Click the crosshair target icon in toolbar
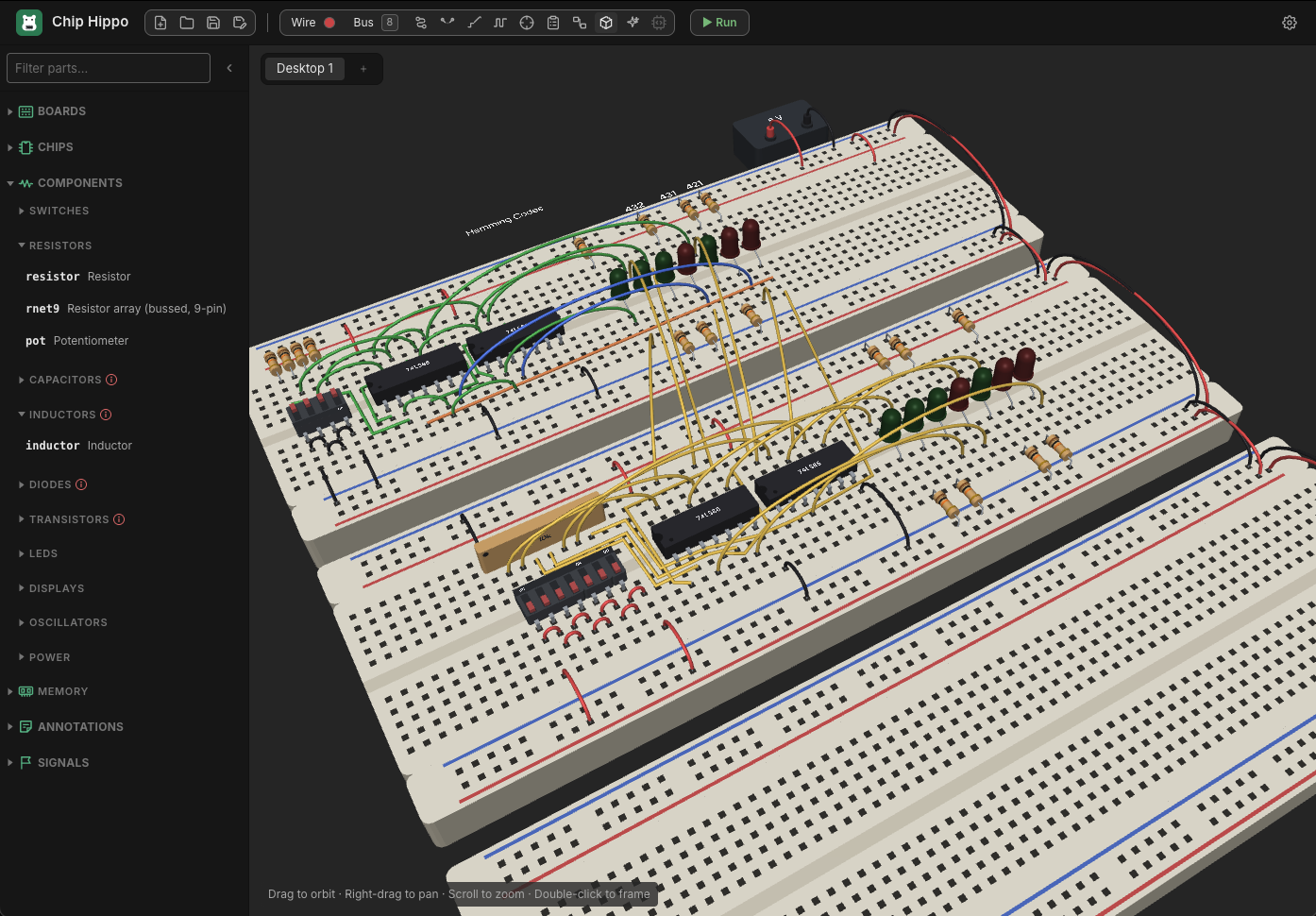 pos(527,23)
